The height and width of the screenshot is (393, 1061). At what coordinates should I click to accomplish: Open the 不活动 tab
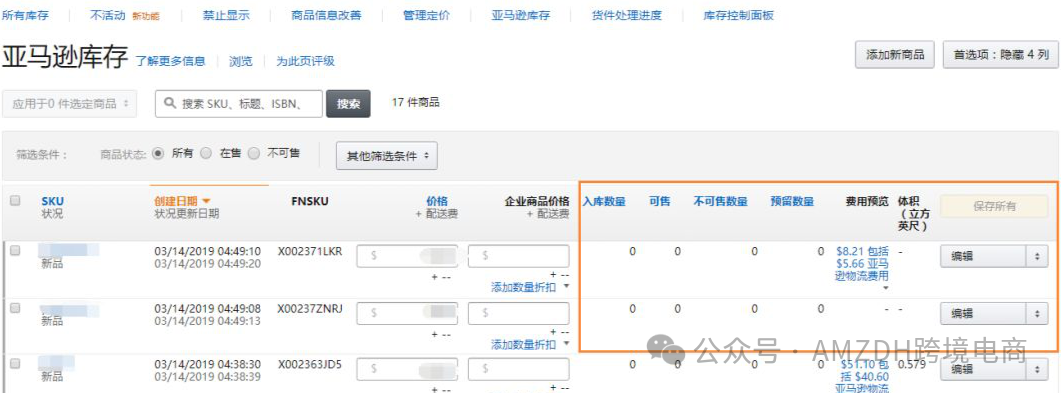[x=108, y=15]
